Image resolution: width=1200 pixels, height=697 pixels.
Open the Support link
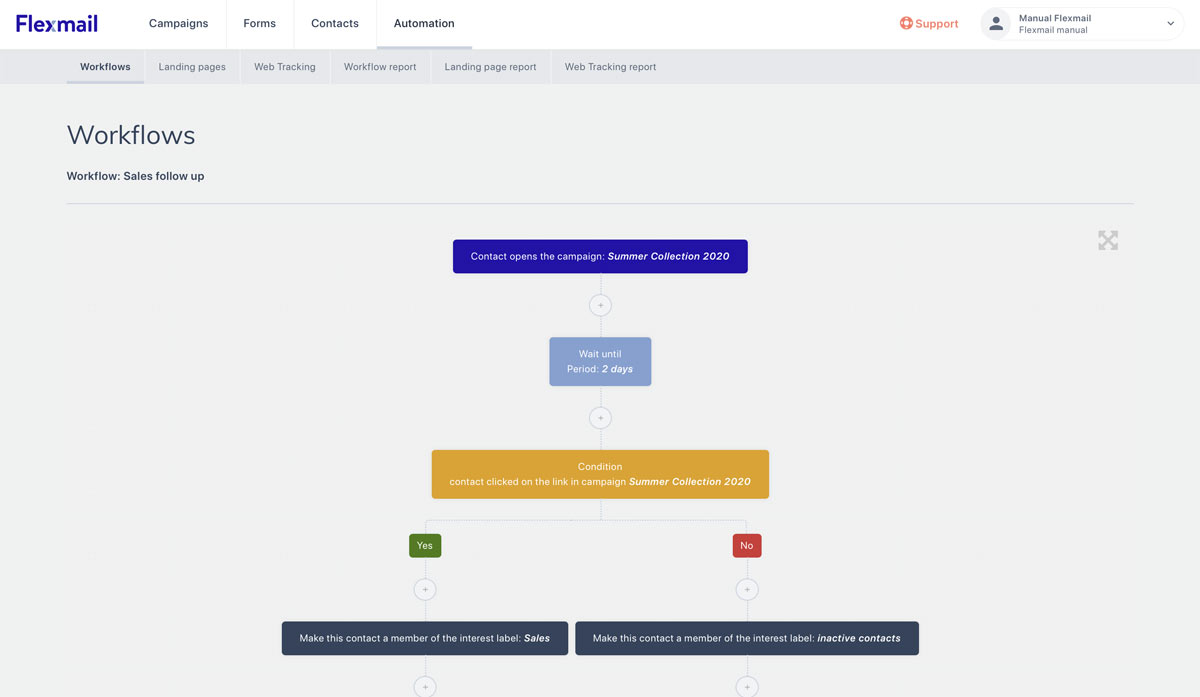[x=929, y=24]
